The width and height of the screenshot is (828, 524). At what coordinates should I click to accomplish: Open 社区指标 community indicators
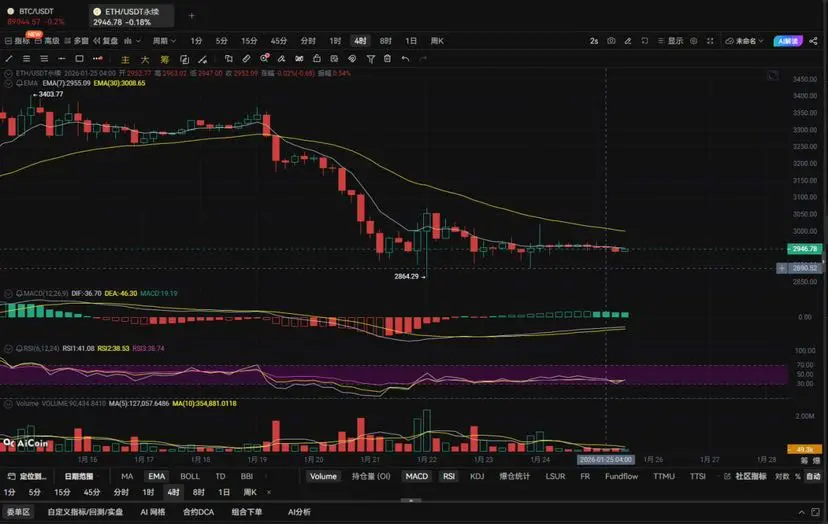point(745,476)
